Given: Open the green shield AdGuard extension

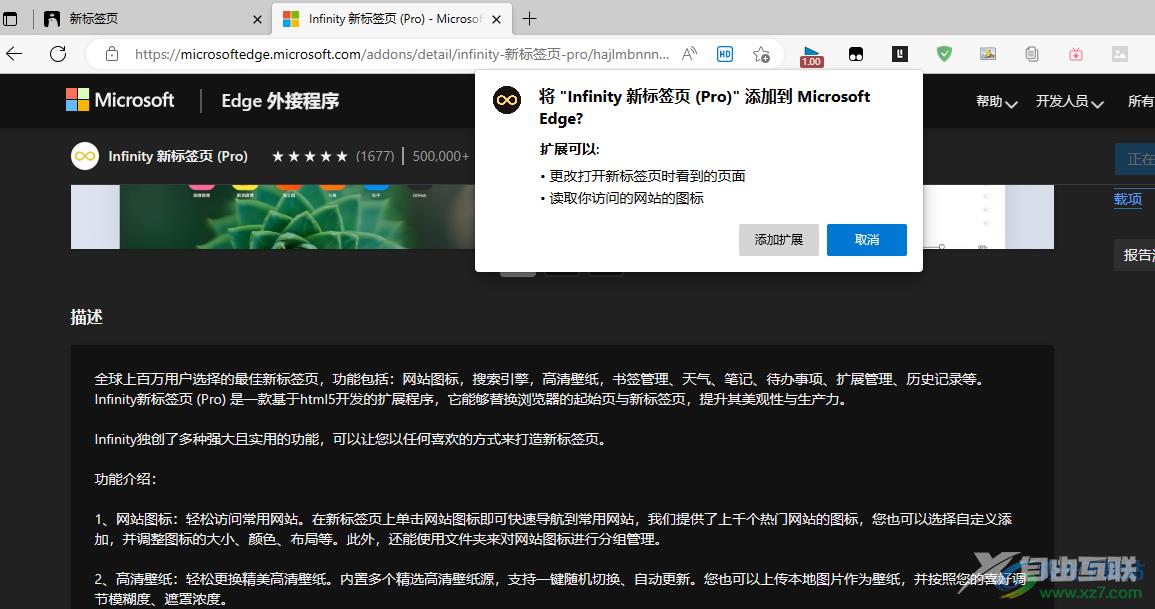Looking at the screenshot, I should [944, 53].
